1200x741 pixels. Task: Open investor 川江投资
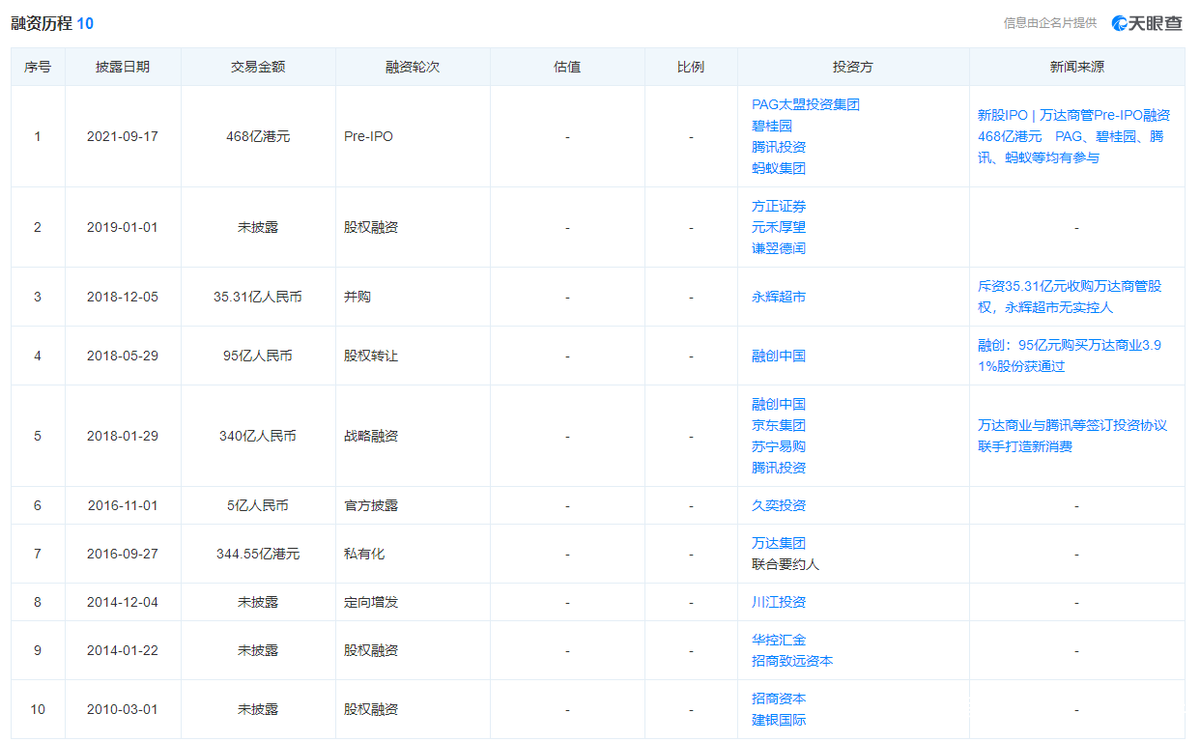coord(779,602)
